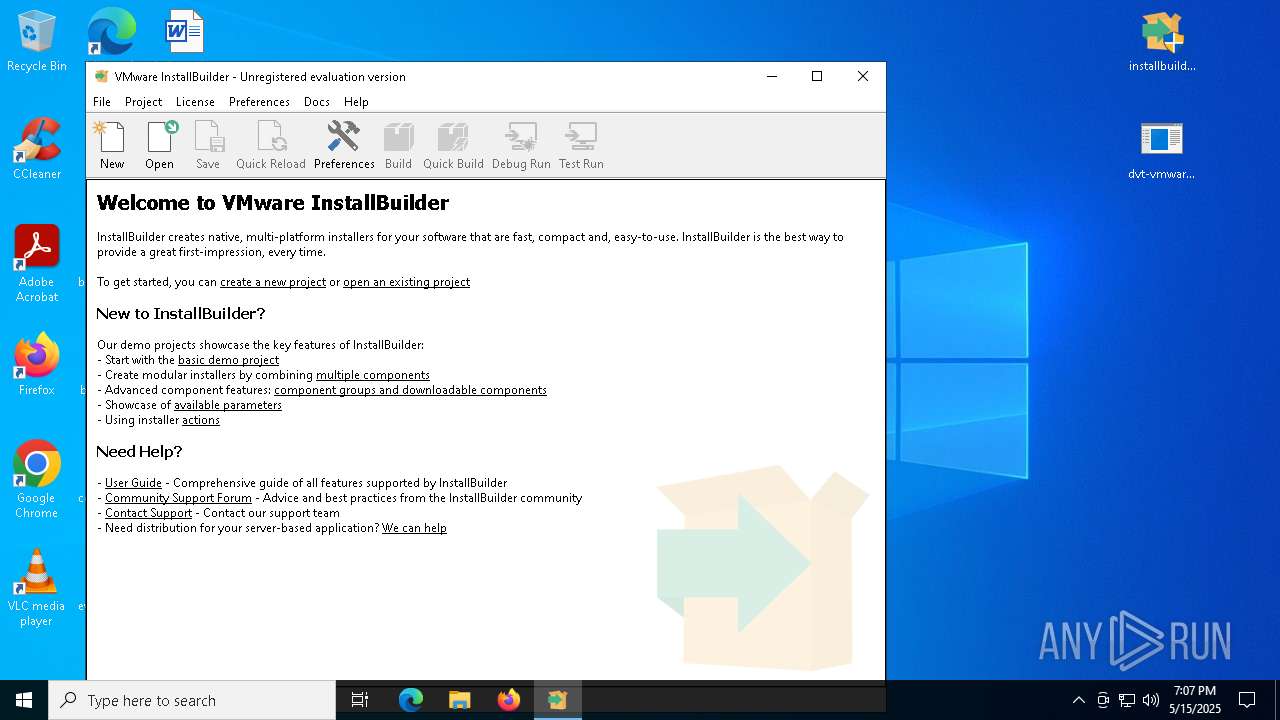Show hidden system tray icons
The width and height of the screenshot is (1280, 720).
click(x=1078, y=700)
